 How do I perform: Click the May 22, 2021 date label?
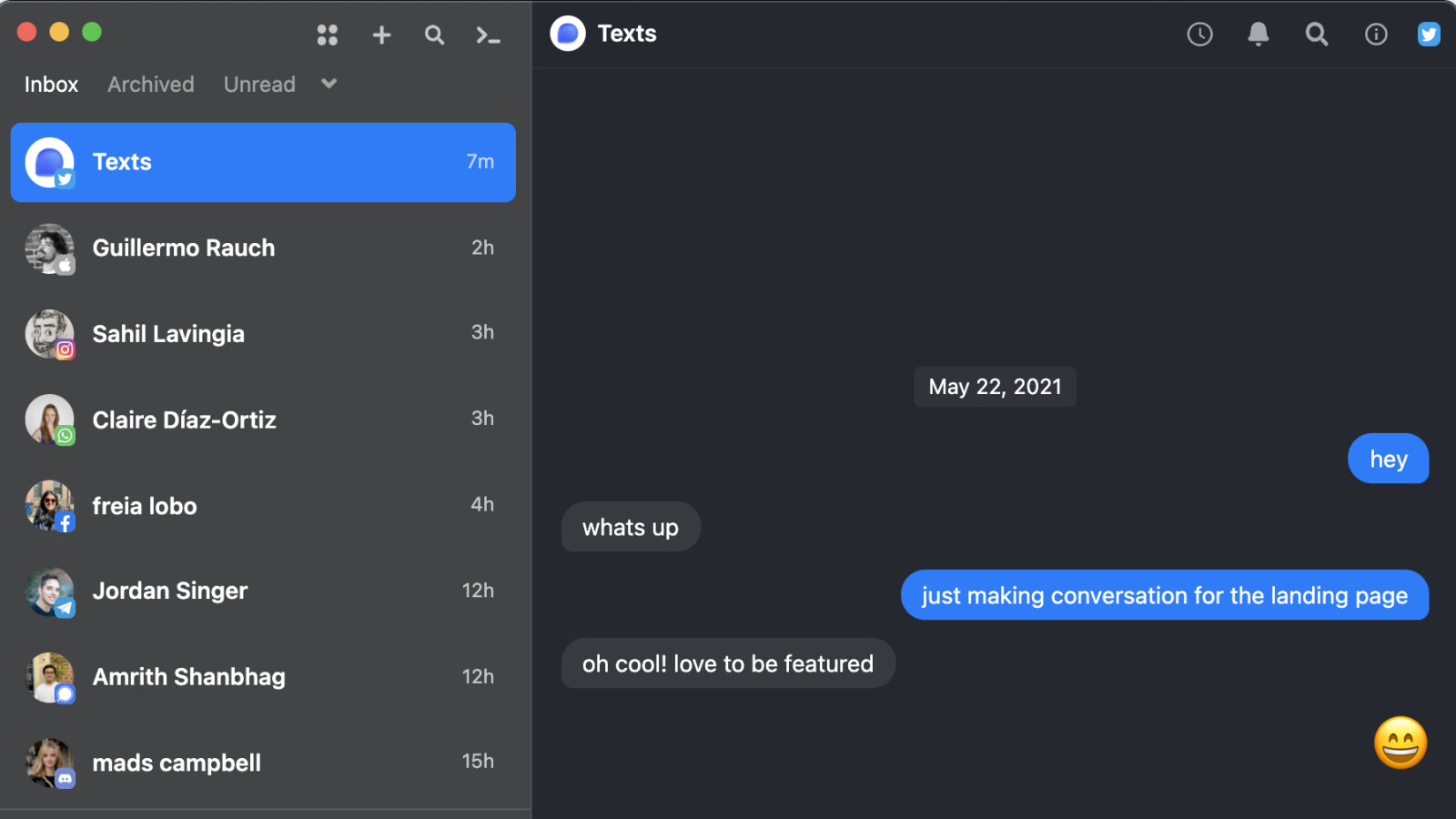(x=995, y=386)
